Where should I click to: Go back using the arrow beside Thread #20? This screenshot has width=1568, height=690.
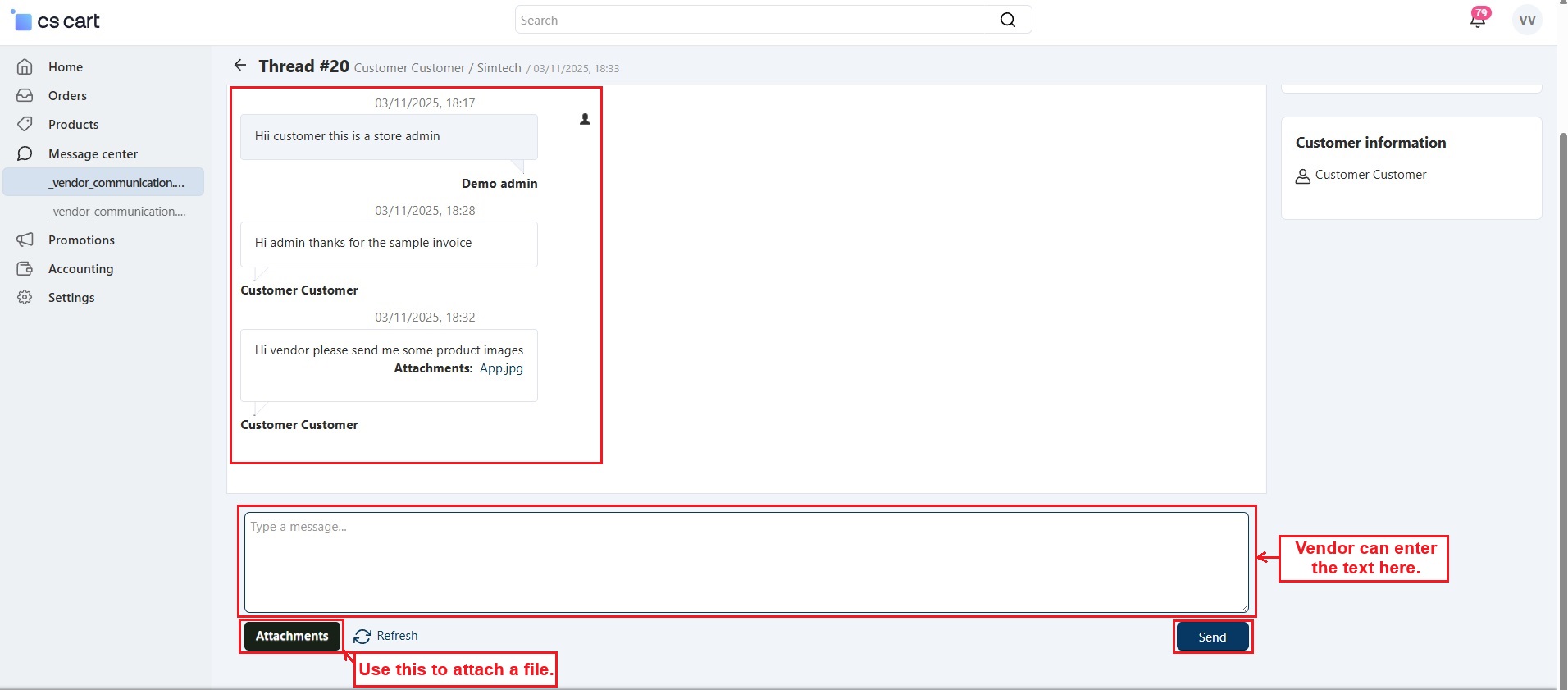240,66
